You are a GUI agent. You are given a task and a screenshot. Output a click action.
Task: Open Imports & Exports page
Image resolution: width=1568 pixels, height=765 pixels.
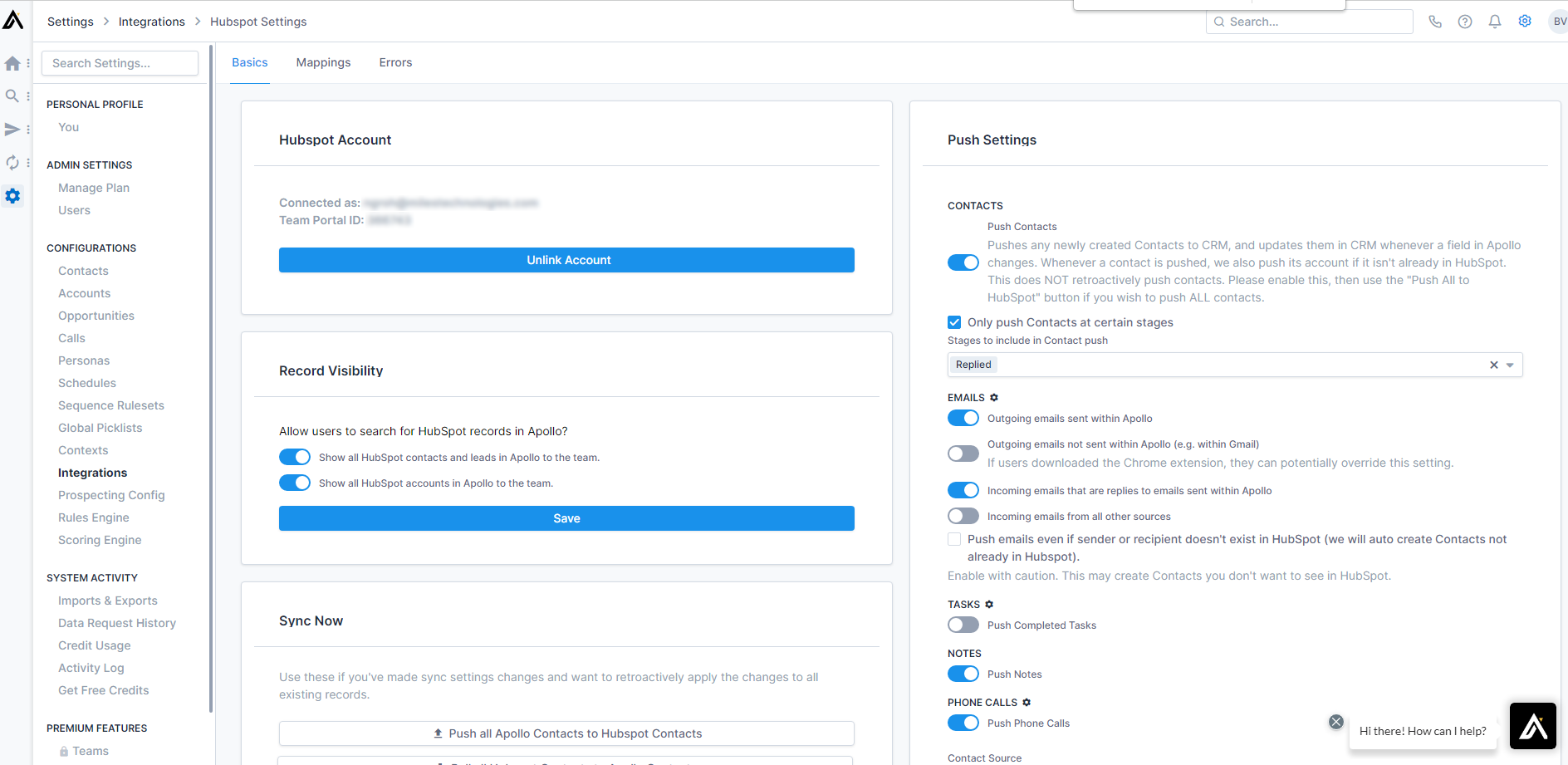(107, 601)
